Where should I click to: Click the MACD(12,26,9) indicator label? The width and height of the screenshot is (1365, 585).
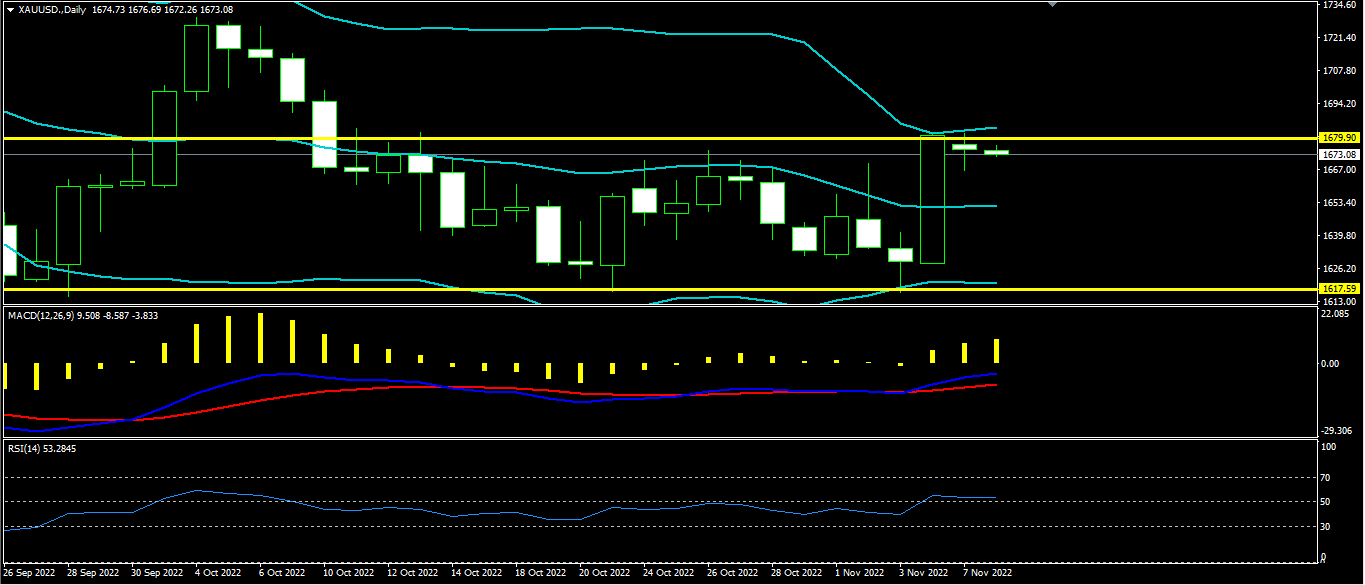coord(40,315)
